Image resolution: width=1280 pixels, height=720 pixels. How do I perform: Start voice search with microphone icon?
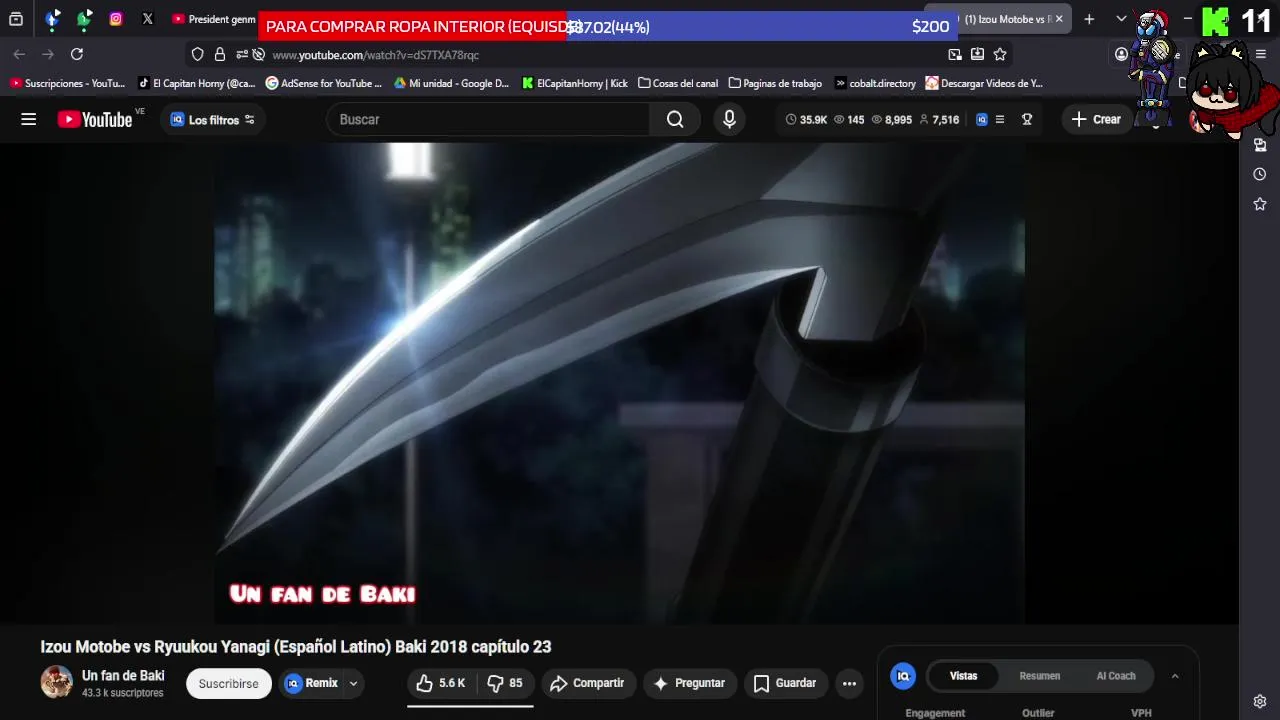pos(729,119)
